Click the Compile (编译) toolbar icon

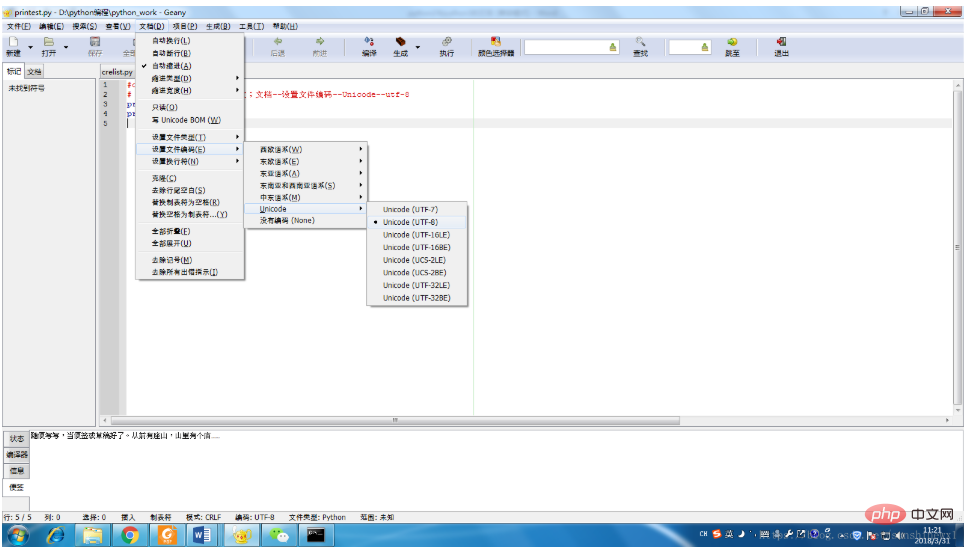[369, 41]
